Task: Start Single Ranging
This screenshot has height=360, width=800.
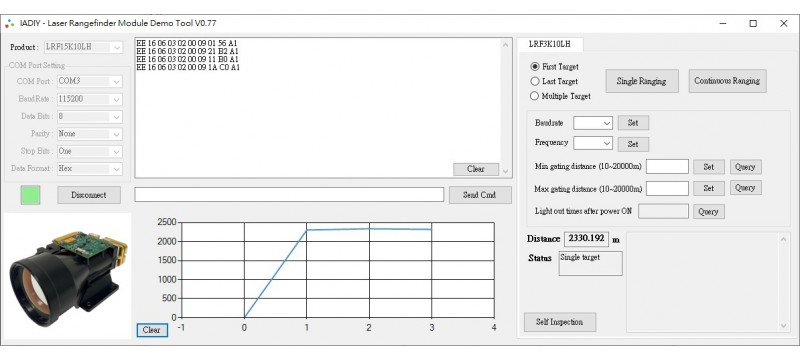Action: point(641,81)
